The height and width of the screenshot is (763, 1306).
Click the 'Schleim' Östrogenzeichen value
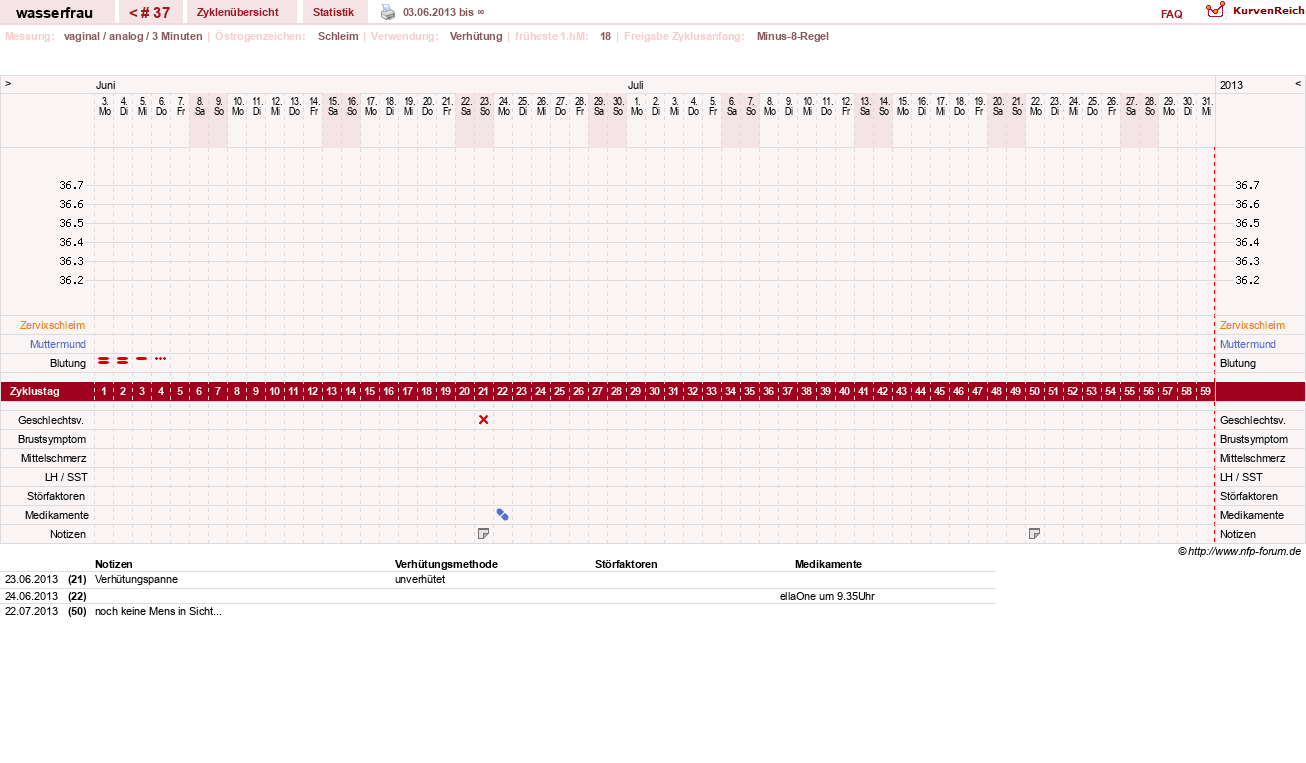338,36
